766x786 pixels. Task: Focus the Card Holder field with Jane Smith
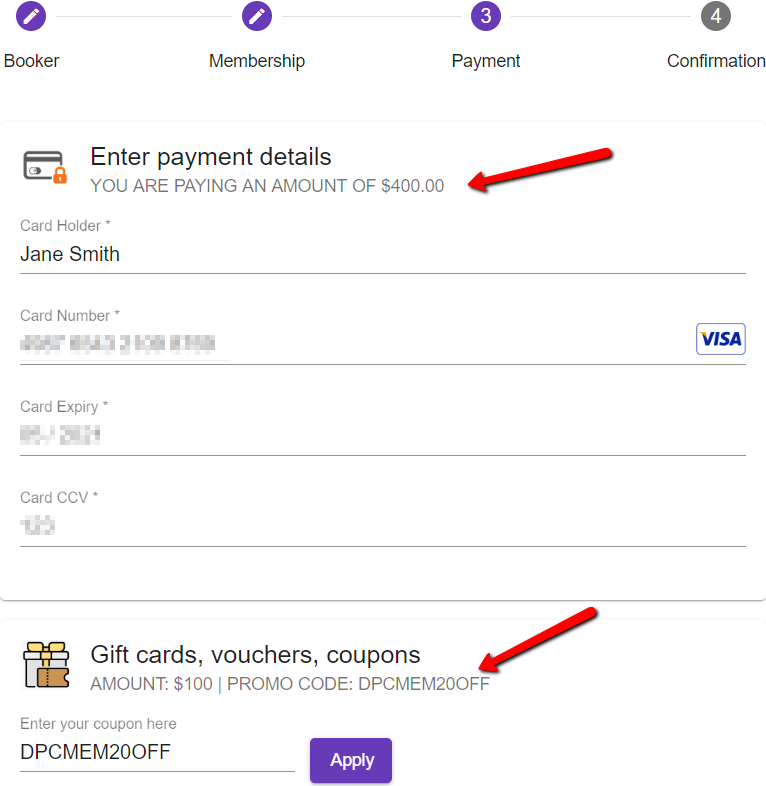coord(383,254)
